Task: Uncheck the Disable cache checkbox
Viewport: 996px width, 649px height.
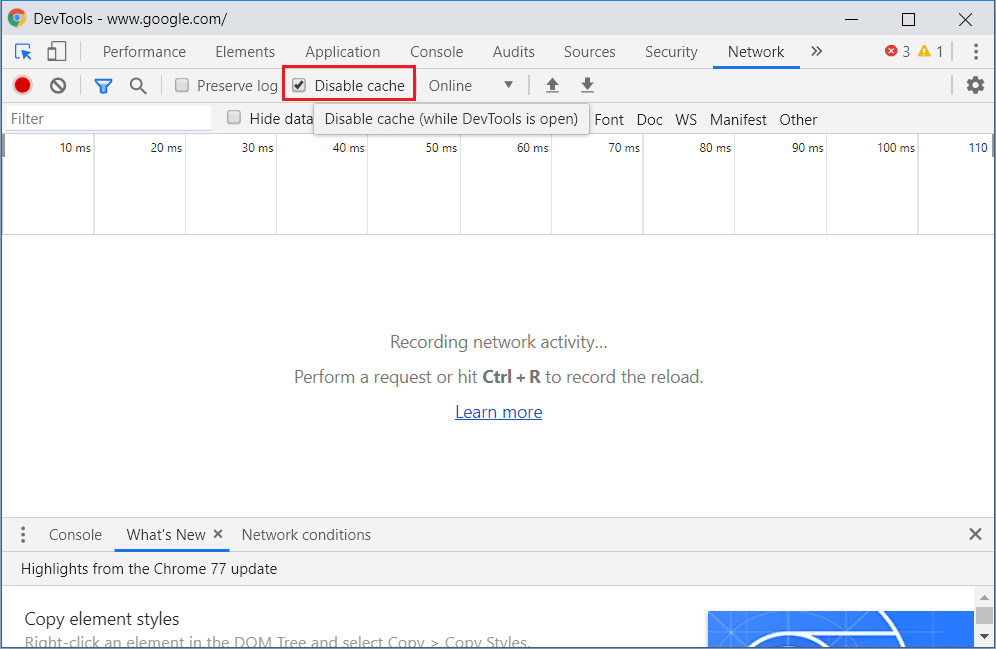Action: point(299,85)
